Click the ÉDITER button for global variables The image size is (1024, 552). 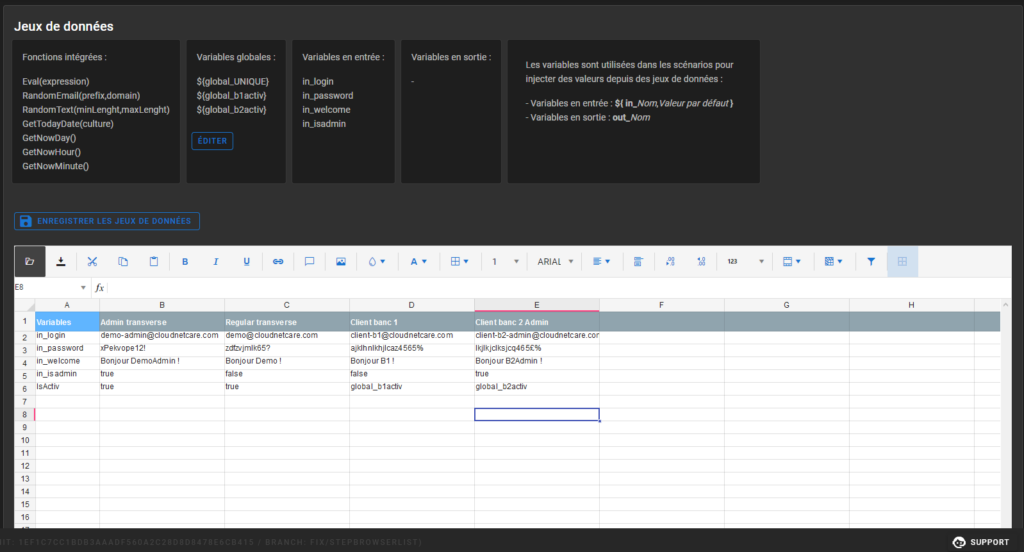(212, 140)
